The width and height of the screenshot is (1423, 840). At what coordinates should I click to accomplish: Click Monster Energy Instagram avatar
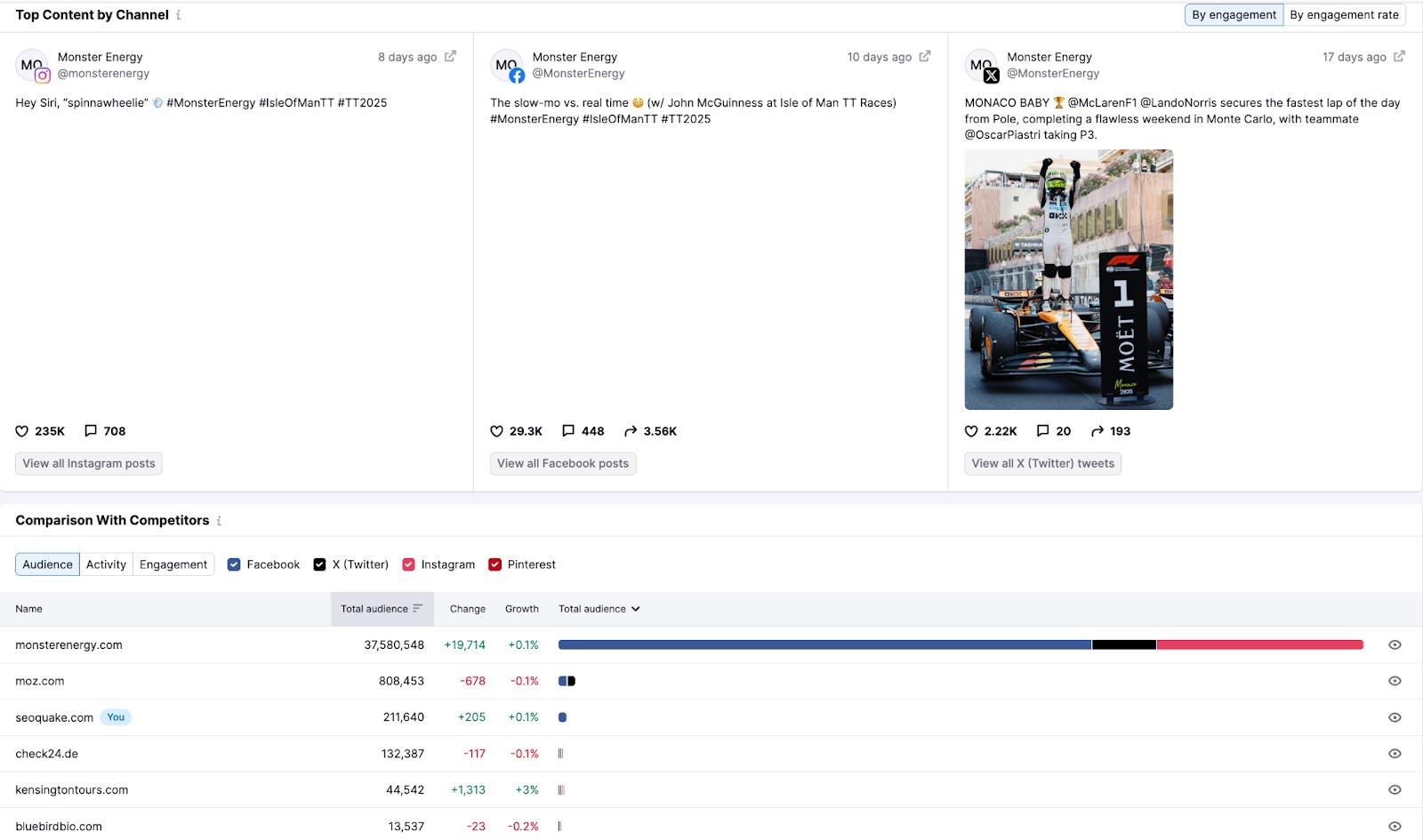tap(32, 65)
